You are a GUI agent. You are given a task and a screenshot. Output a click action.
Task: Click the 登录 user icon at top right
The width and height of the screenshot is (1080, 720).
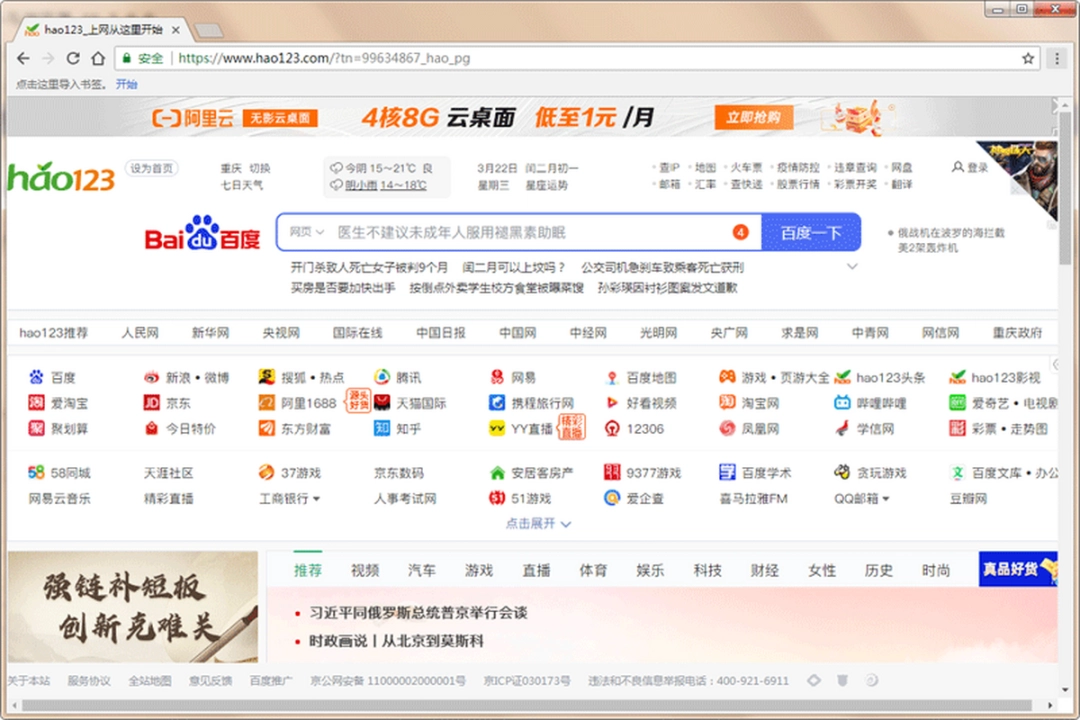pos(958,168)
